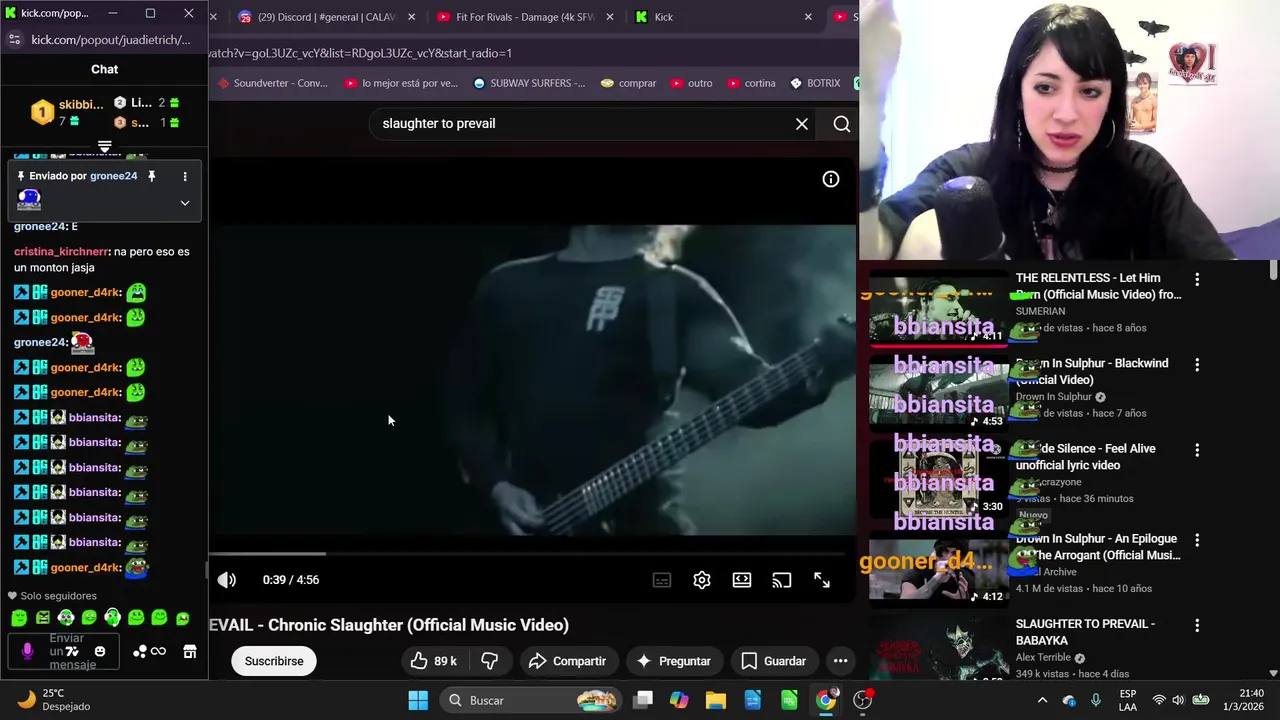Open THE RELENTLESS video thumbnail
Image resolution: width=1280 pixels, height=720 pixels.
click(938, 307)
